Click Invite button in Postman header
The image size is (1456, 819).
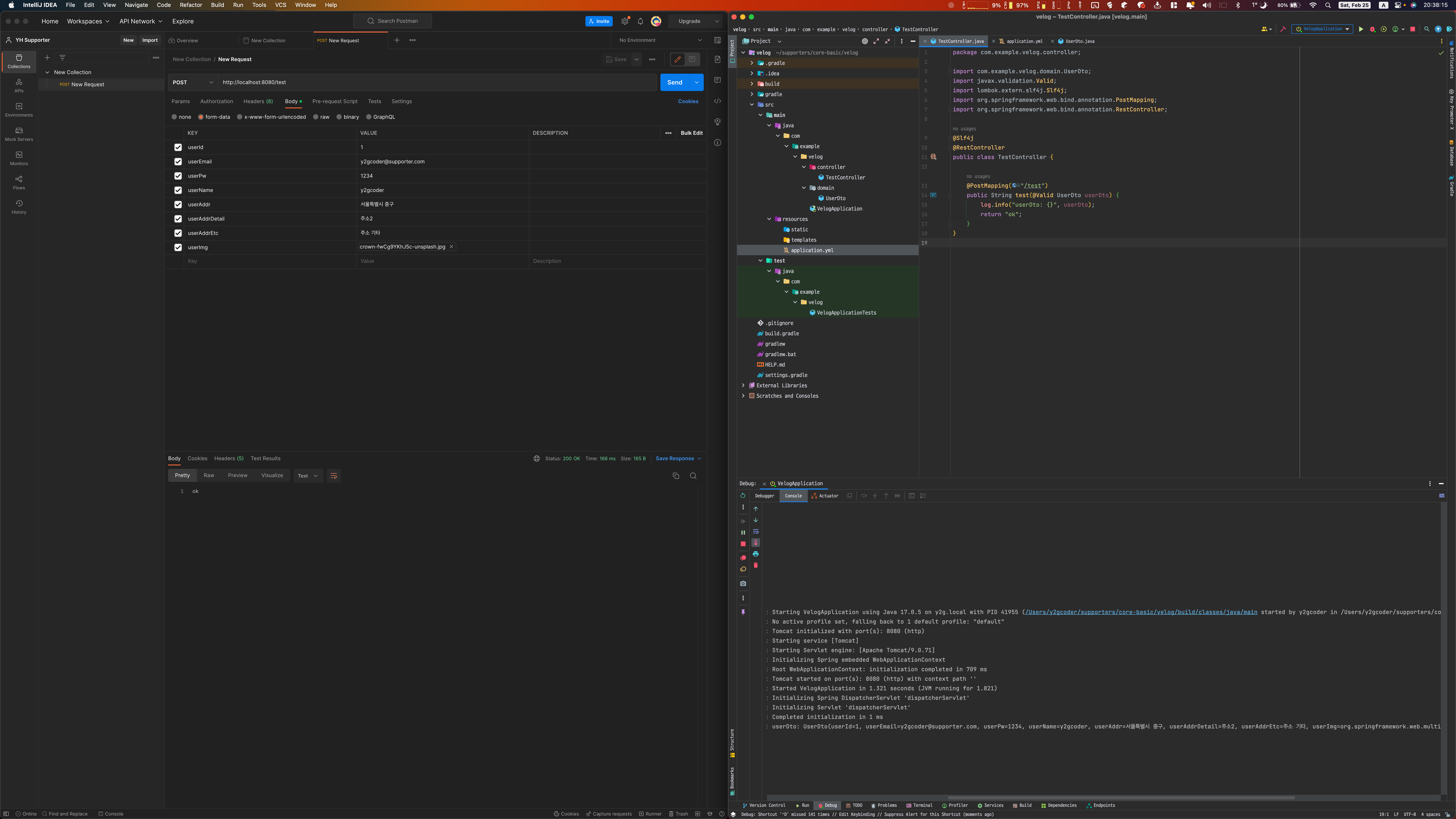pos(599,21)
